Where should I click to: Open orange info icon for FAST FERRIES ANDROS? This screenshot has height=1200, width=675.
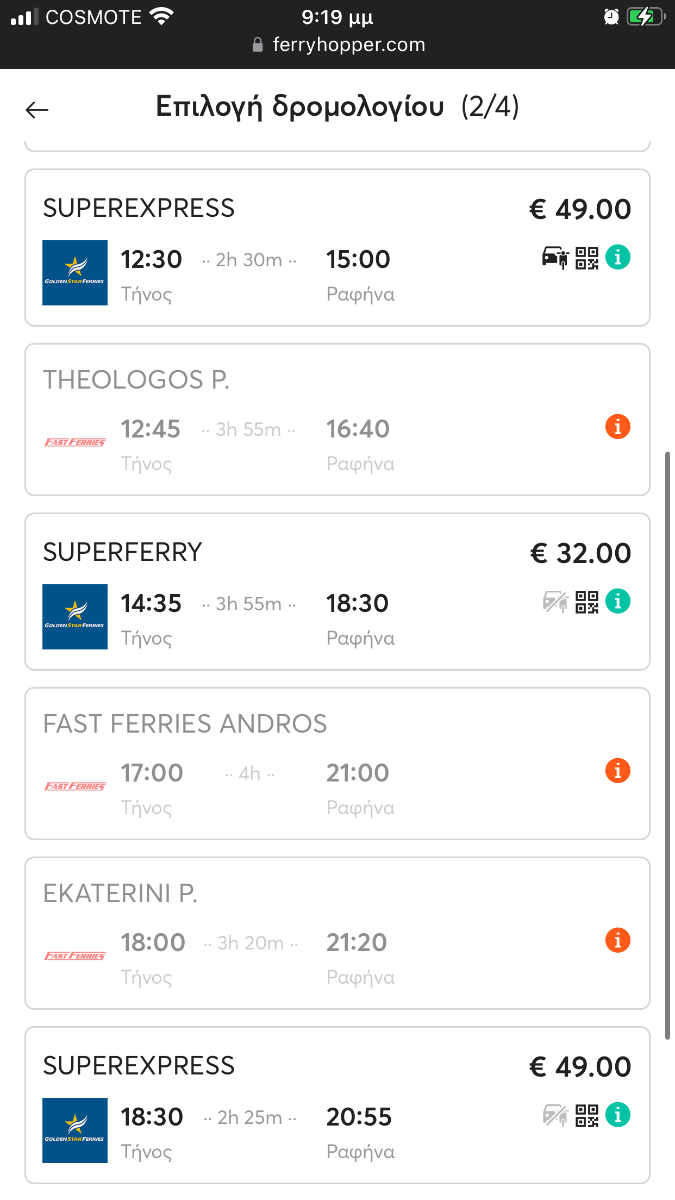[x=618, y=771]
